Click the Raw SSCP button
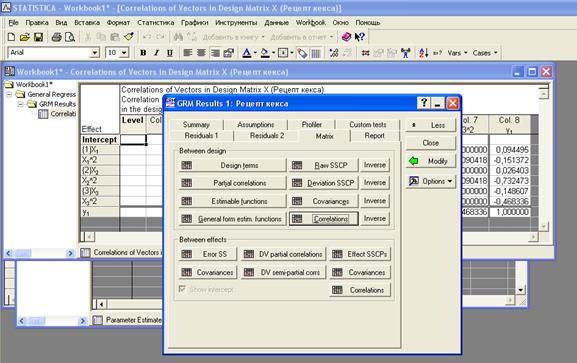Screen dimensions: 577x363 tap(323, 165)
